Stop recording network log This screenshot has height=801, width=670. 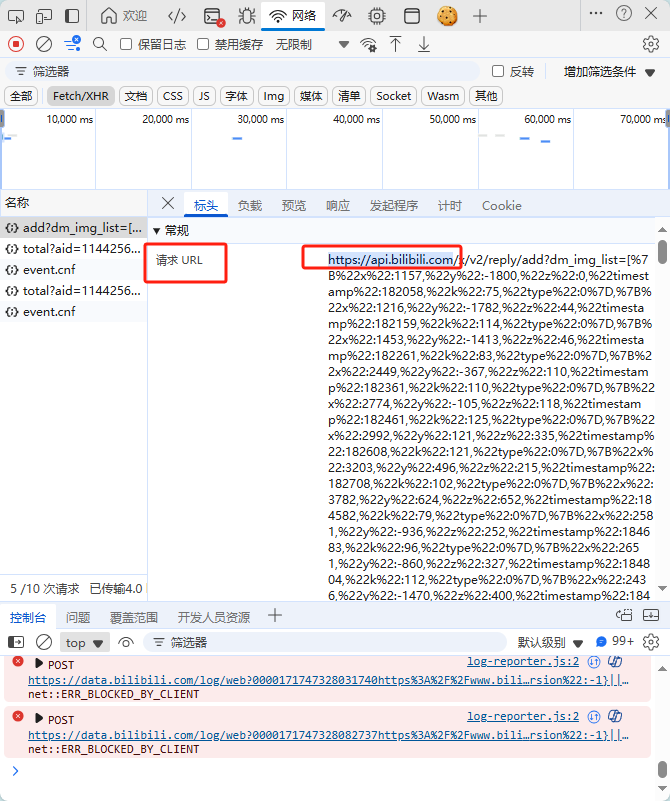click(16, 44)
